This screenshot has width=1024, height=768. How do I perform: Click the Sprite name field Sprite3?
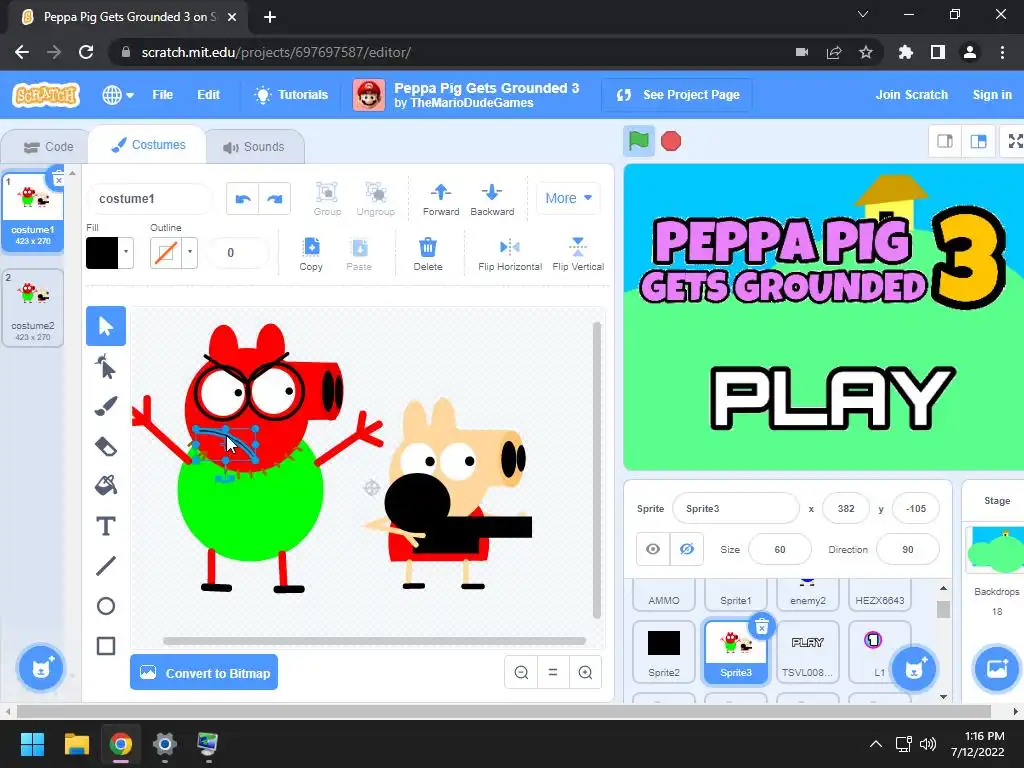click(735, 508)
